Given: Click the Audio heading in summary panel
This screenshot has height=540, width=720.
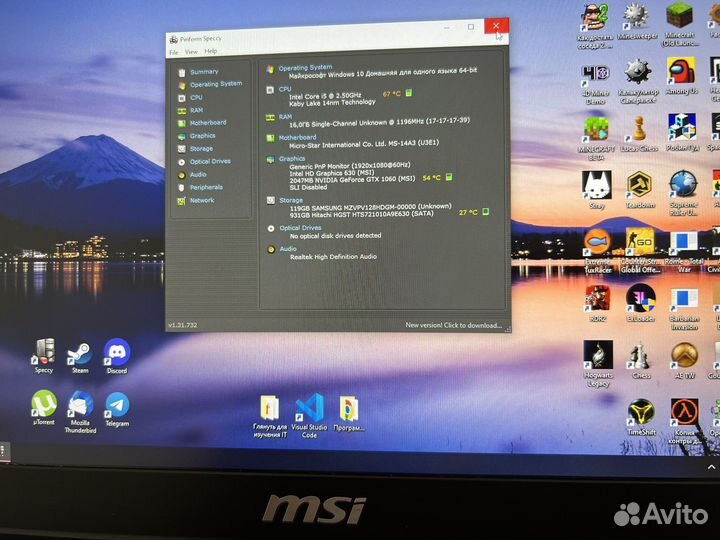Looking at the screenshot, I should click(x=288, y=248).
